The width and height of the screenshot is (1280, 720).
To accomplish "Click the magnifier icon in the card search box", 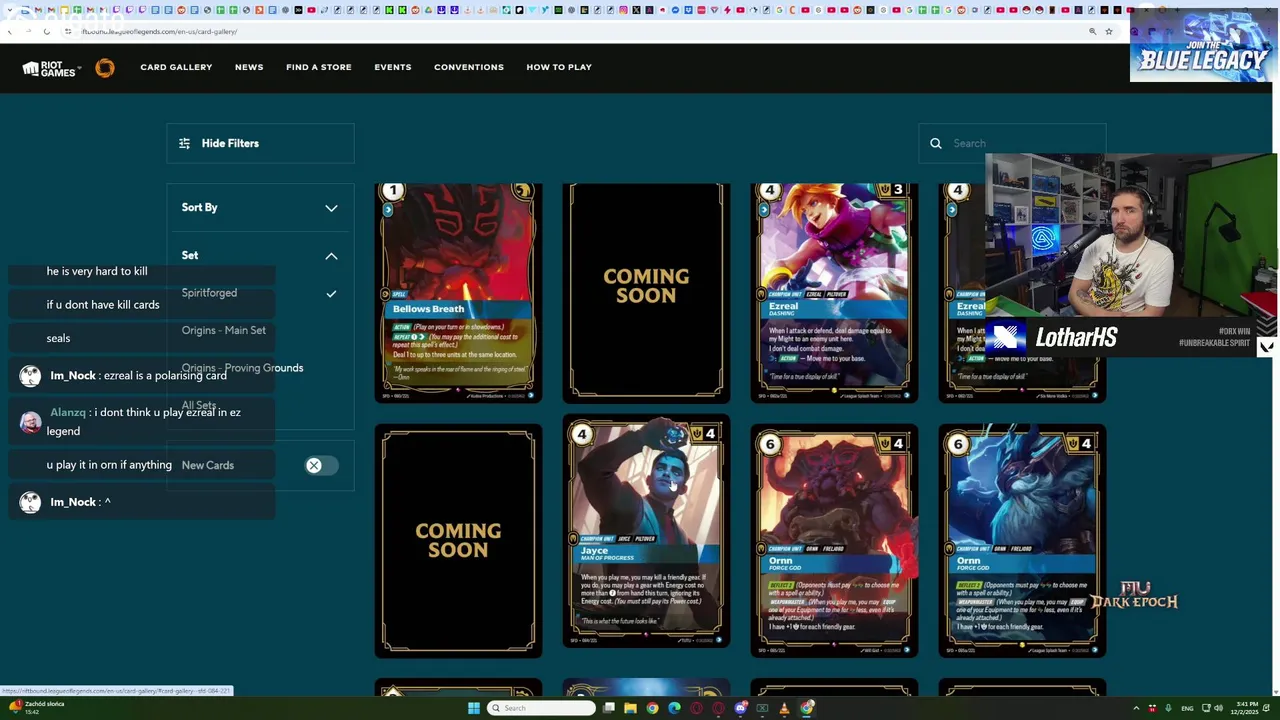I will [936, 144].
